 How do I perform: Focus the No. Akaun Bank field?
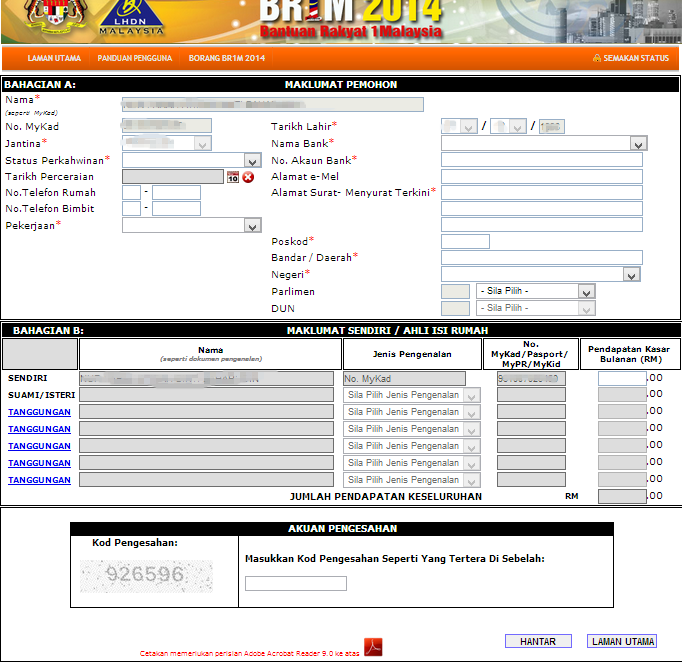click(x=542, y=160)
